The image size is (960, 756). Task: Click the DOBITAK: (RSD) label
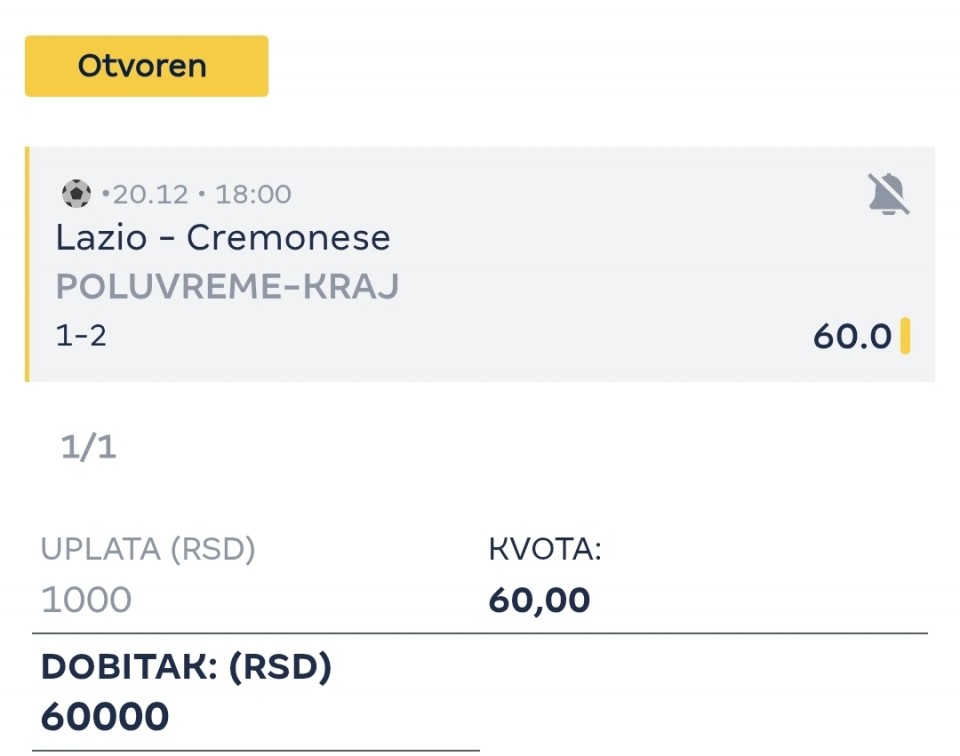[186, 667]
